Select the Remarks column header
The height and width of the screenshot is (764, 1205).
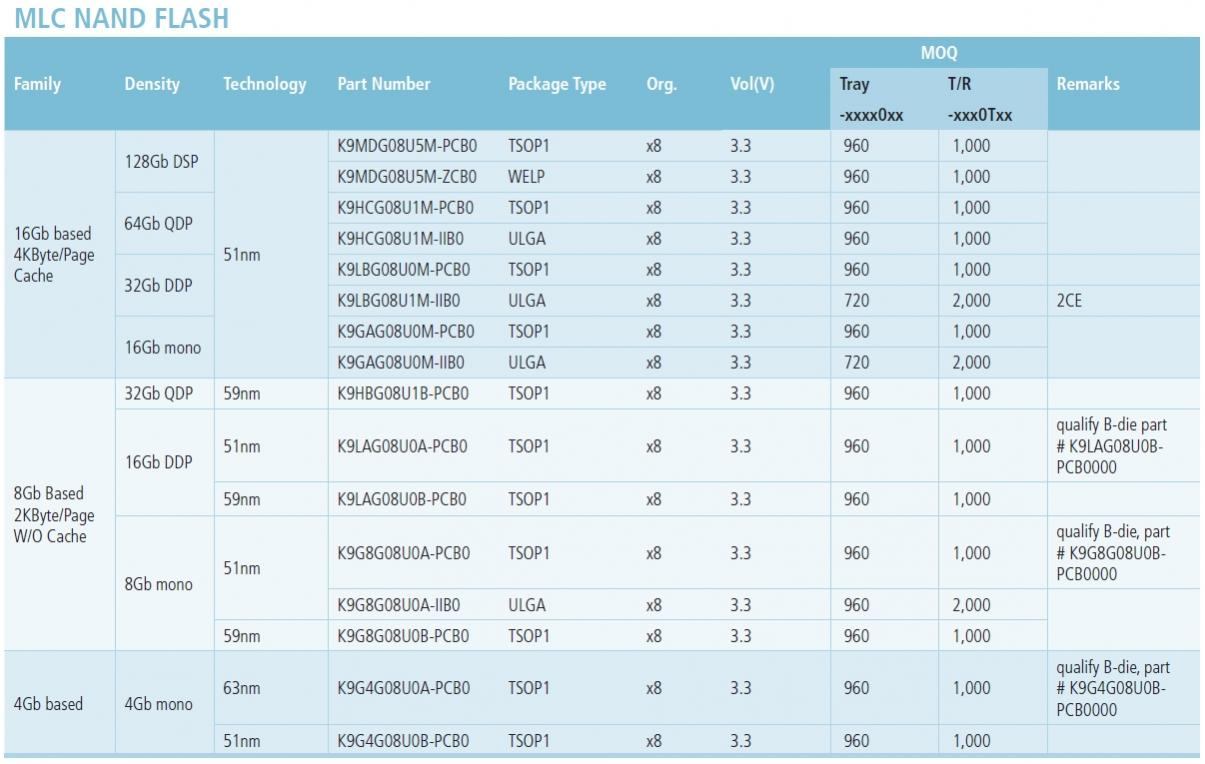coord(1088,84)
